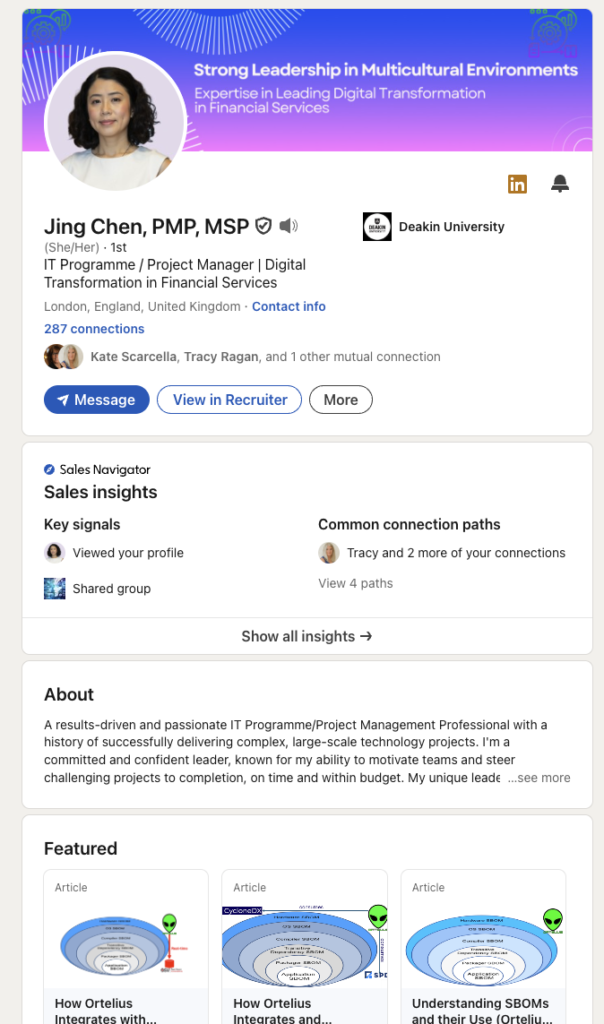Toggle the notification bell for this profile

(560, 184)
